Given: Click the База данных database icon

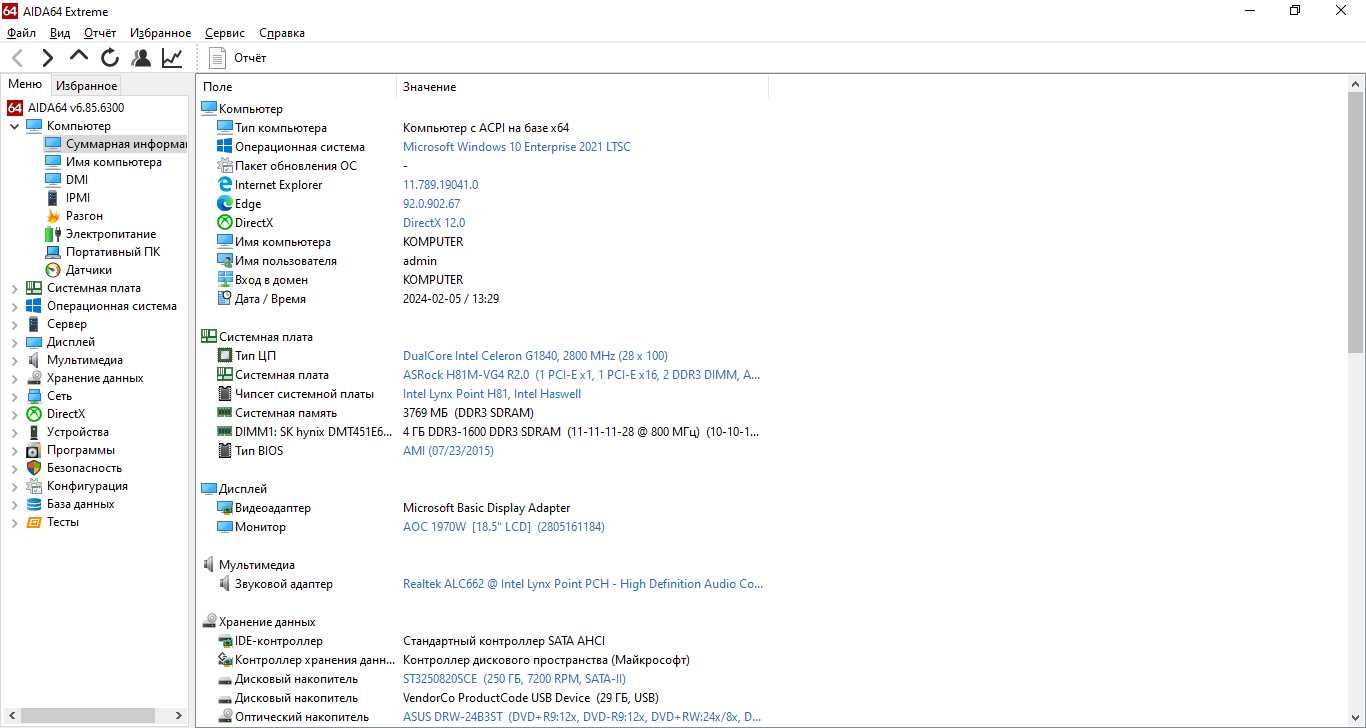Looking at the screenshot, I should pyautogui.click(x=34, y=504).
